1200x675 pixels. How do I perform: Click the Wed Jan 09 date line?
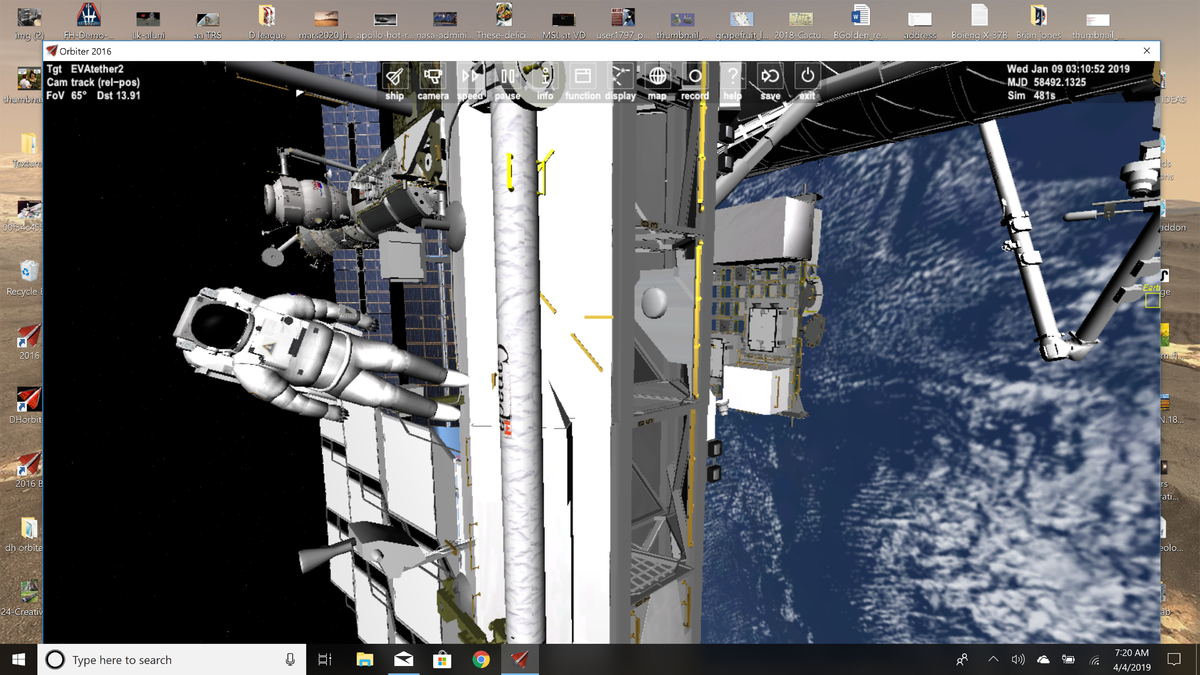[x=1068, y=69]
